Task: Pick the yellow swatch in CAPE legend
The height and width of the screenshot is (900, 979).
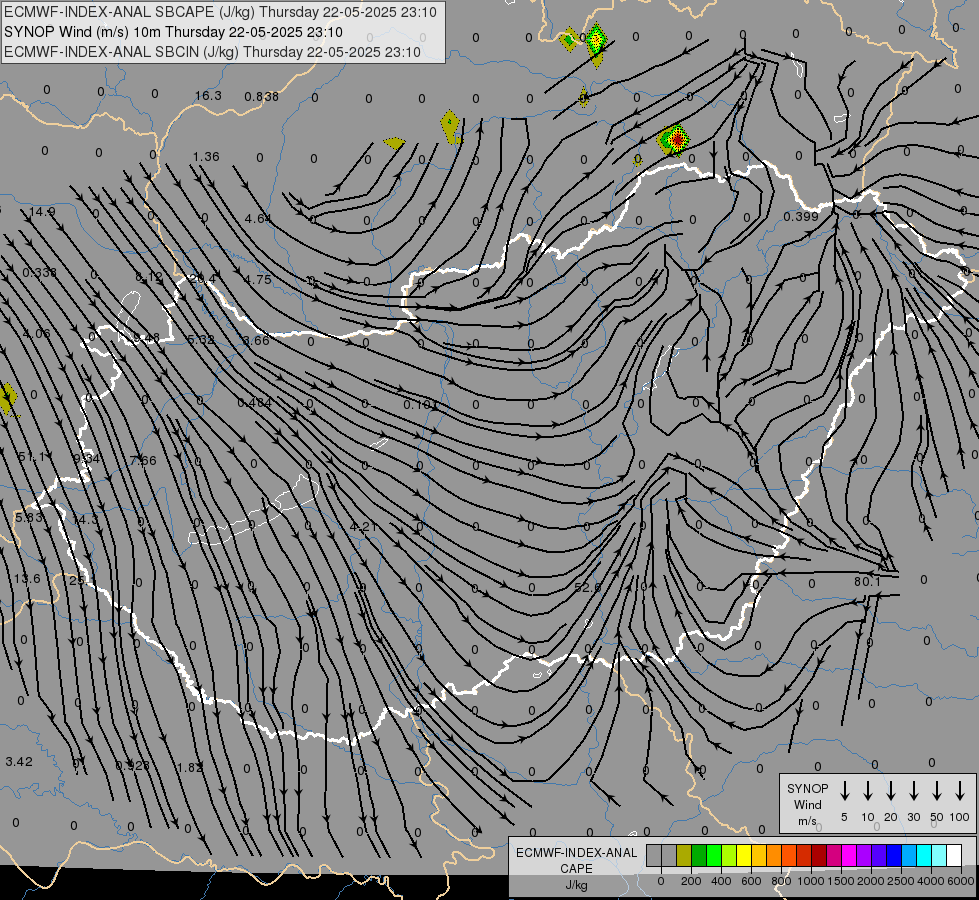Action: [x=744, y=855]
